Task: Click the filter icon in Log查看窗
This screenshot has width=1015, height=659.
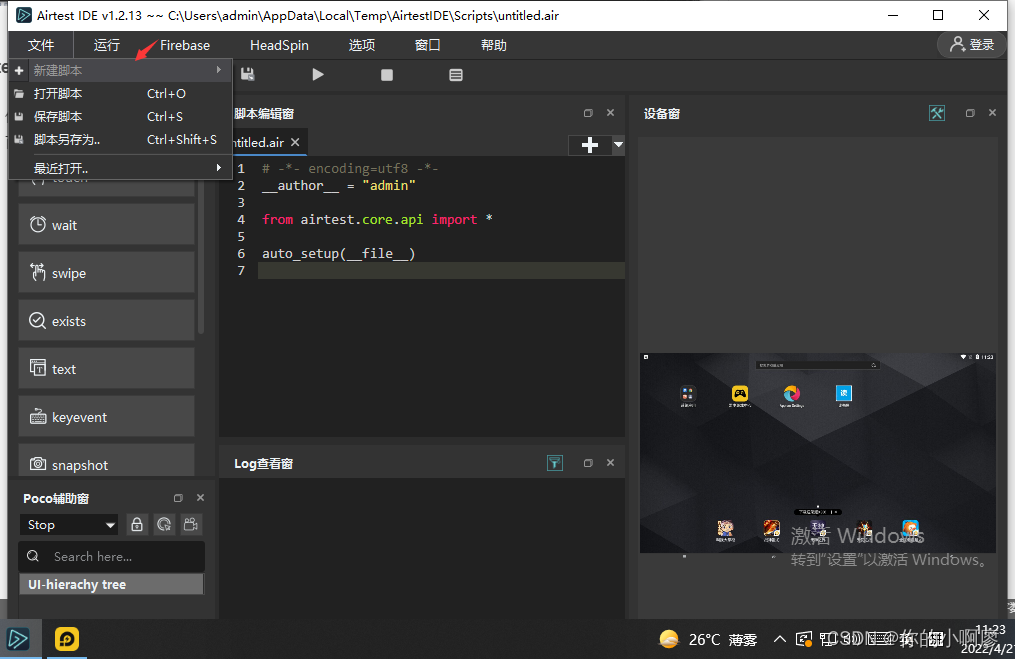Action: tap(555, 463)
